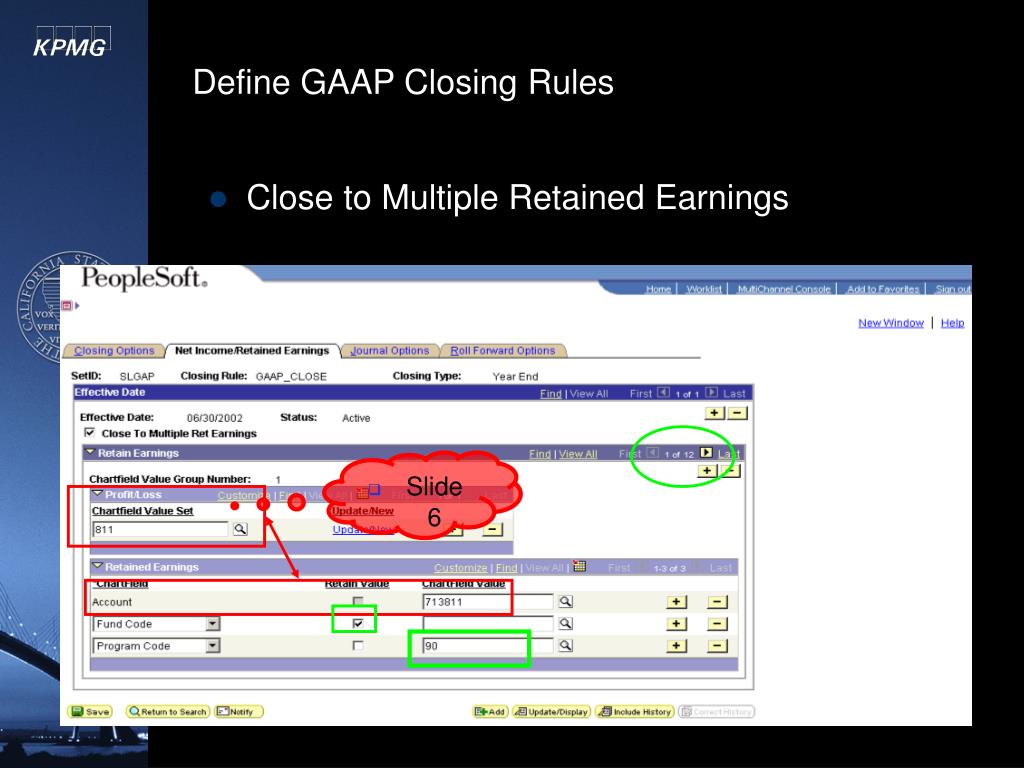
Task: Download Retained Earnings grid to spreadsheet icon
Action: 579,566
